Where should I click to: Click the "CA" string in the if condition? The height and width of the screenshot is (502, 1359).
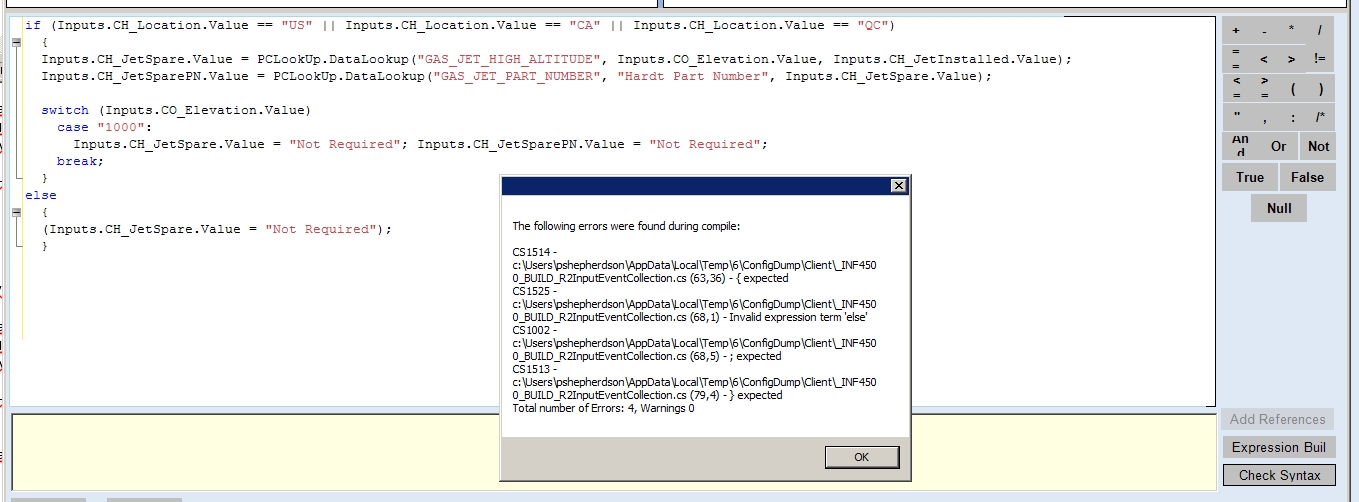(x=586, y=25)
